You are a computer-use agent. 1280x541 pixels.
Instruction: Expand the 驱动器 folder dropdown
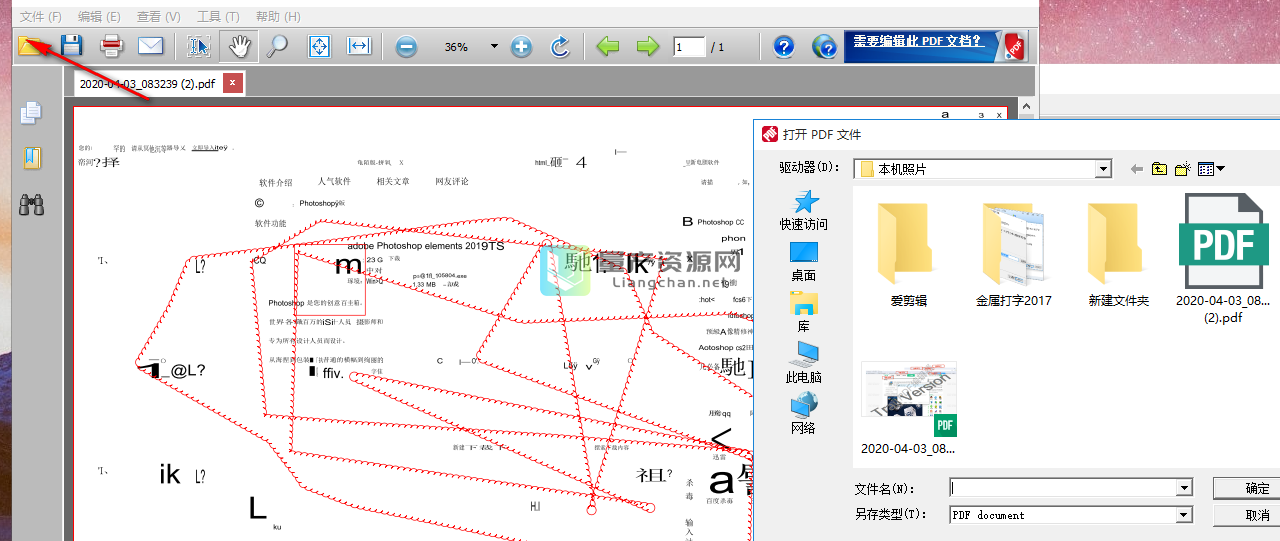point(1103,169)
